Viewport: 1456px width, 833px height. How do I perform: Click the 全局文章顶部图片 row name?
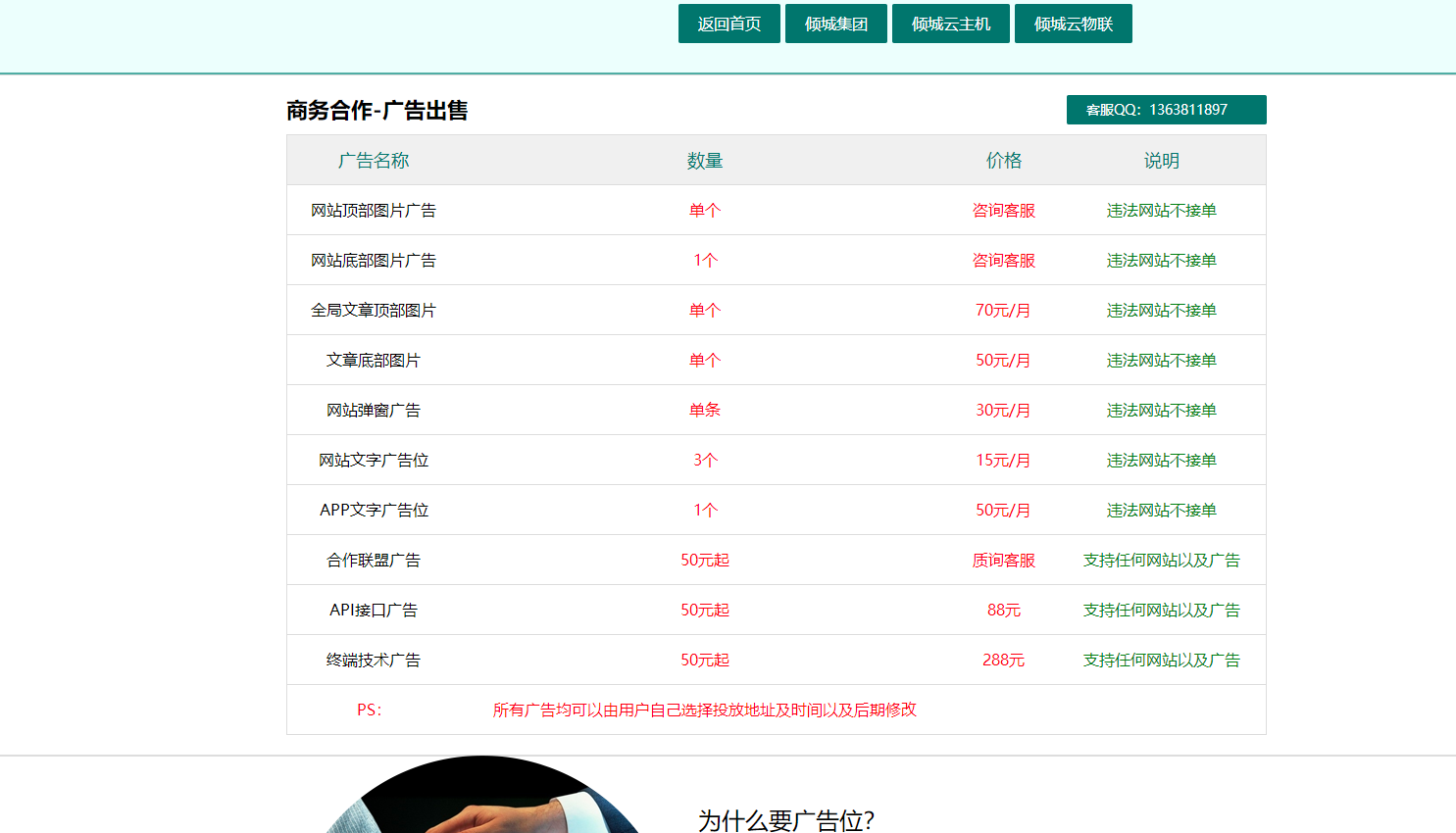(x=374, y=311)
